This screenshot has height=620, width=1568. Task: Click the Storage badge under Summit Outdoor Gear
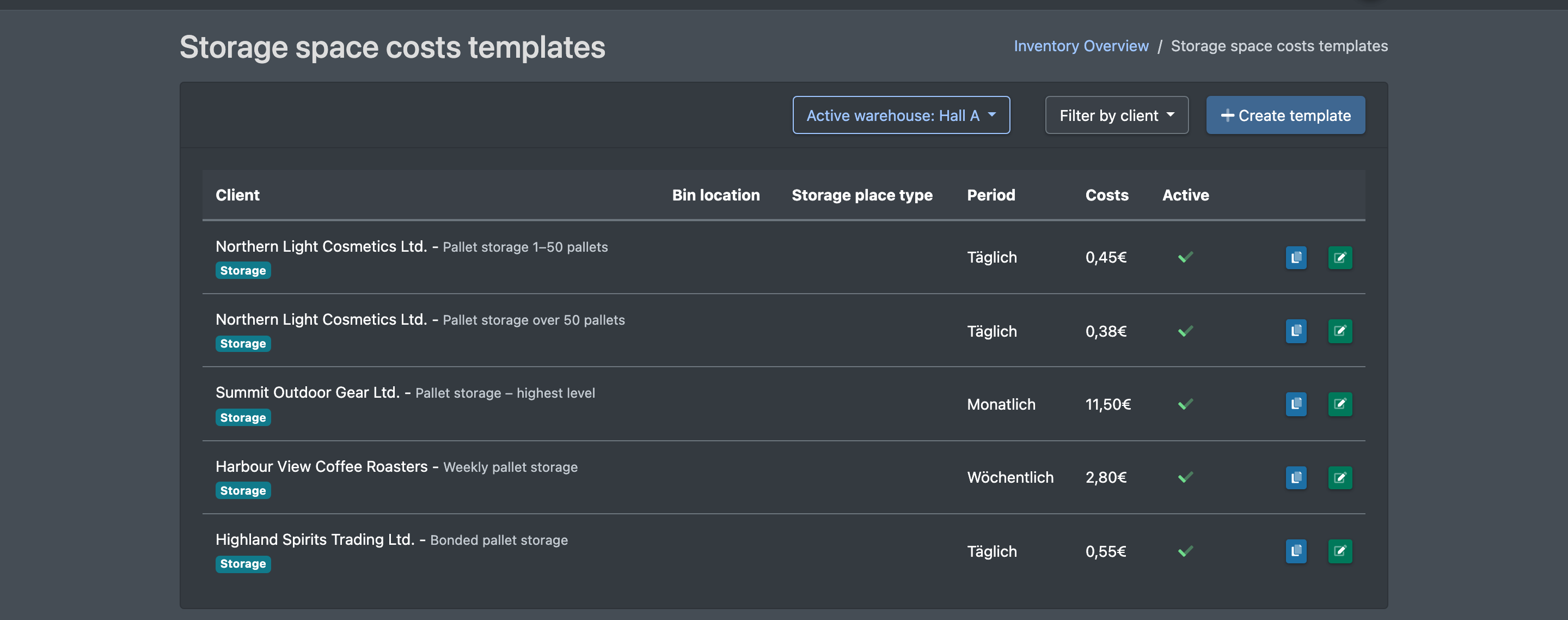click(x=243, y=418)
